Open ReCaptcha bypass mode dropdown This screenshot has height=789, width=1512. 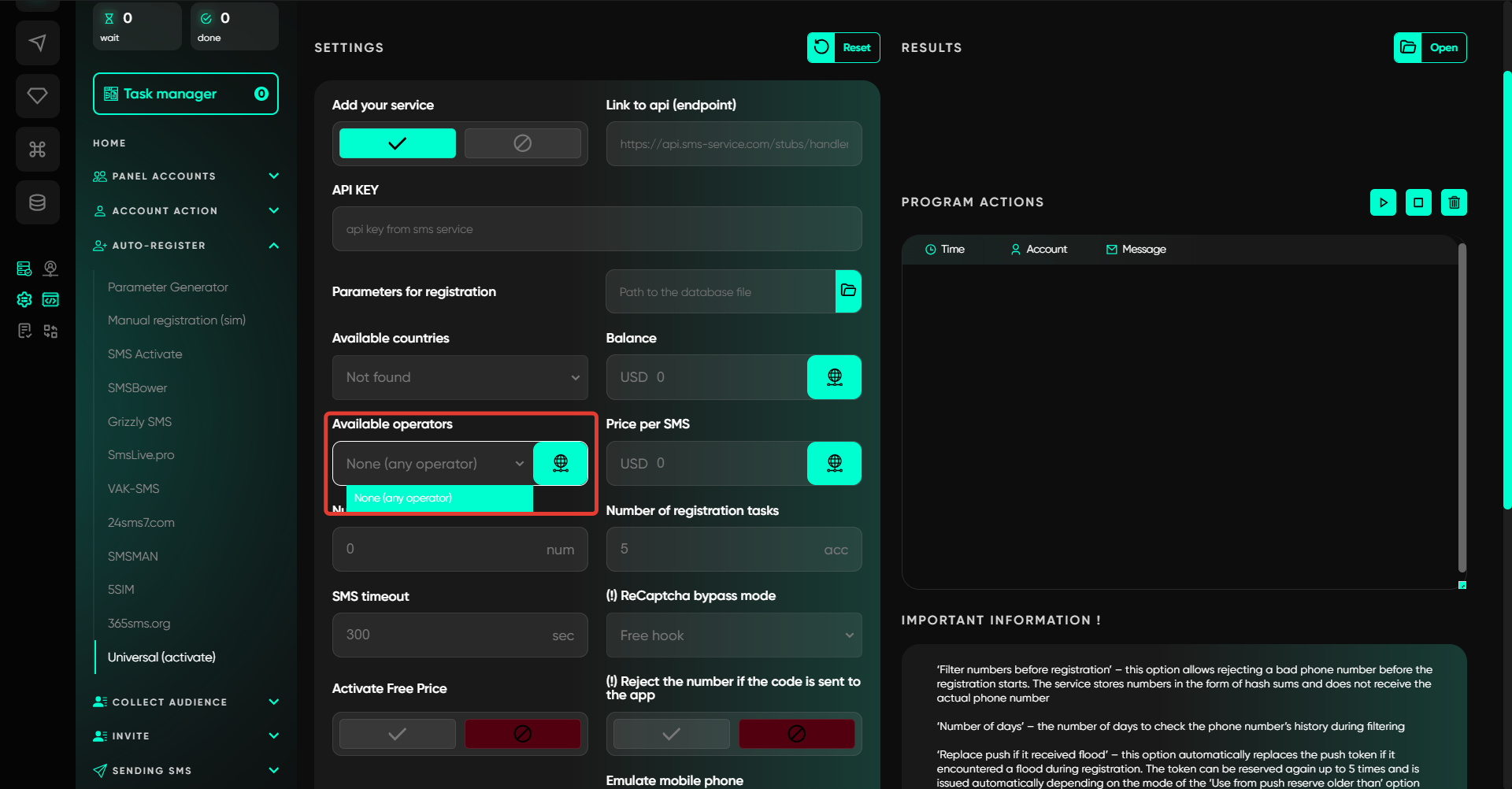pos(733,635)
